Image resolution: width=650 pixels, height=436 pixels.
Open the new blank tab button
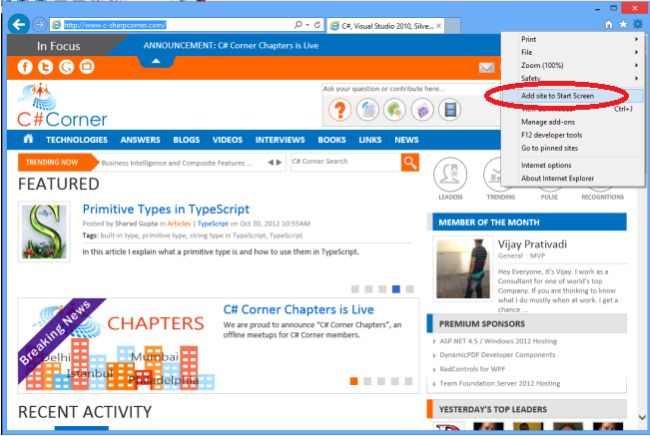click(x=452, y=26)
